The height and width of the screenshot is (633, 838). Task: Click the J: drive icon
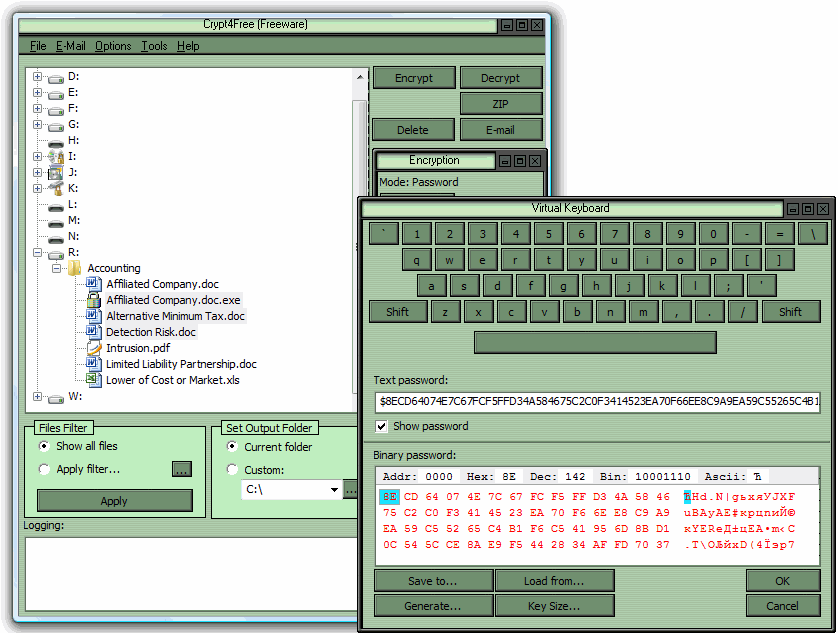(x=56, y=173)
